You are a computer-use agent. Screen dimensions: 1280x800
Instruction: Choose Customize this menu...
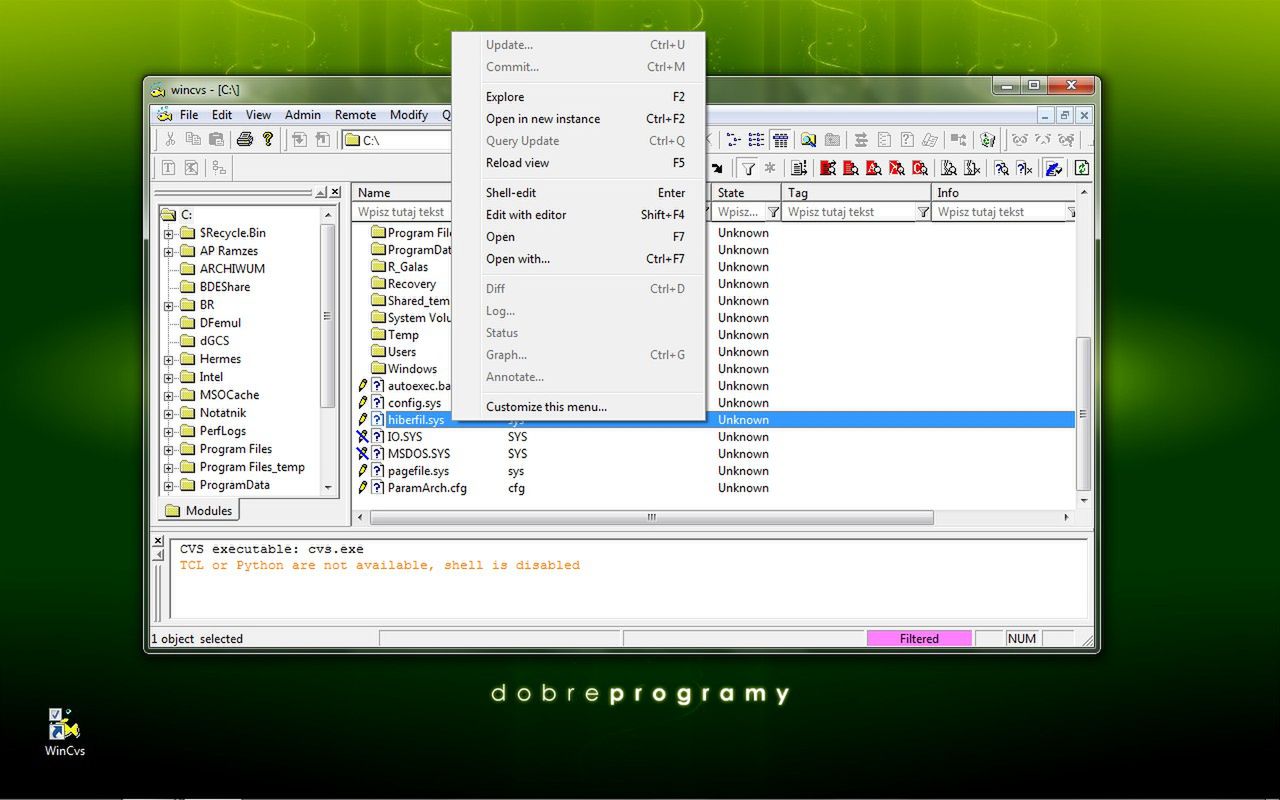579,407
